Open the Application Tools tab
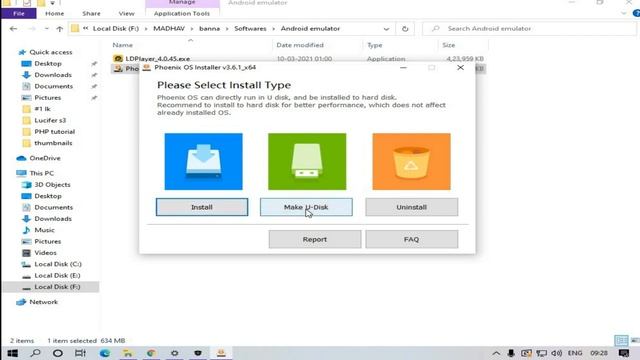640x360 pixels. tap(182, 13)
